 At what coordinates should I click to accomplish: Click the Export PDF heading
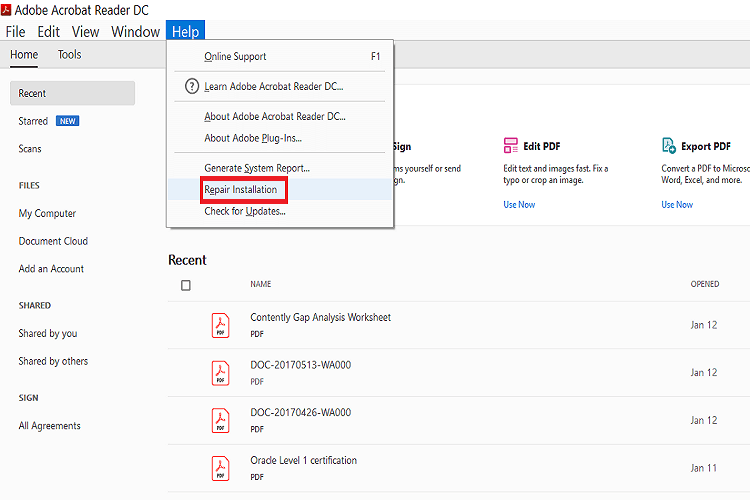[x=706, y=146]
